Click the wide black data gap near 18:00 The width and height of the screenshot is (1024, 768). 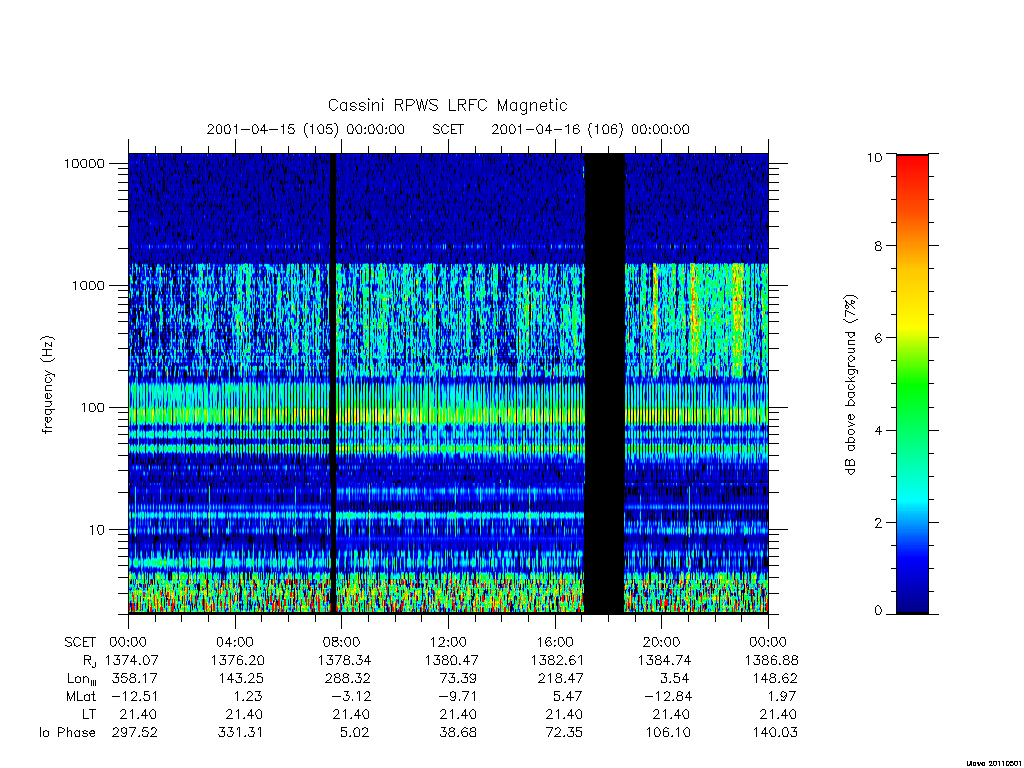pyautogui.click(x=604, y=383)
